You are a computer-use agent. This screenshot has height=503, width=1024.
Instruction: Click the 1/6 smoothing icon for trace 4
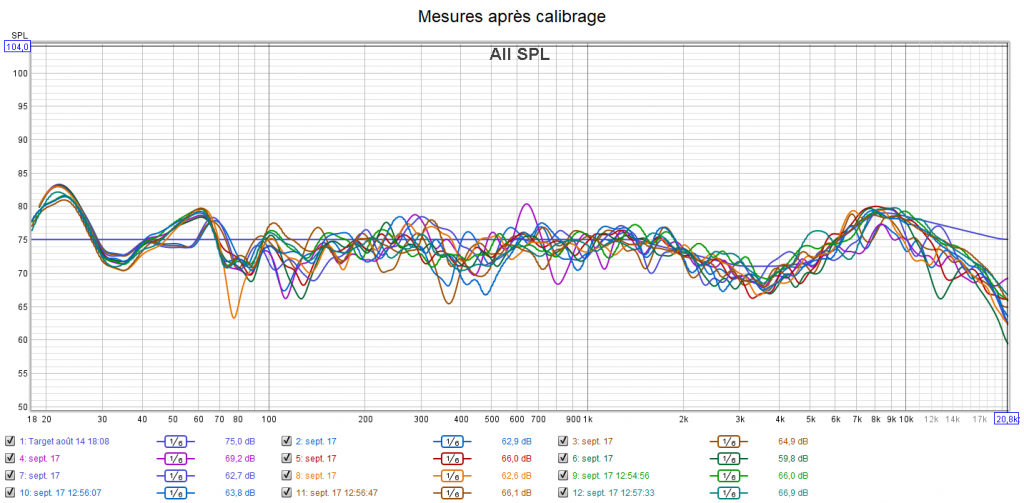(x=175, y=458)
